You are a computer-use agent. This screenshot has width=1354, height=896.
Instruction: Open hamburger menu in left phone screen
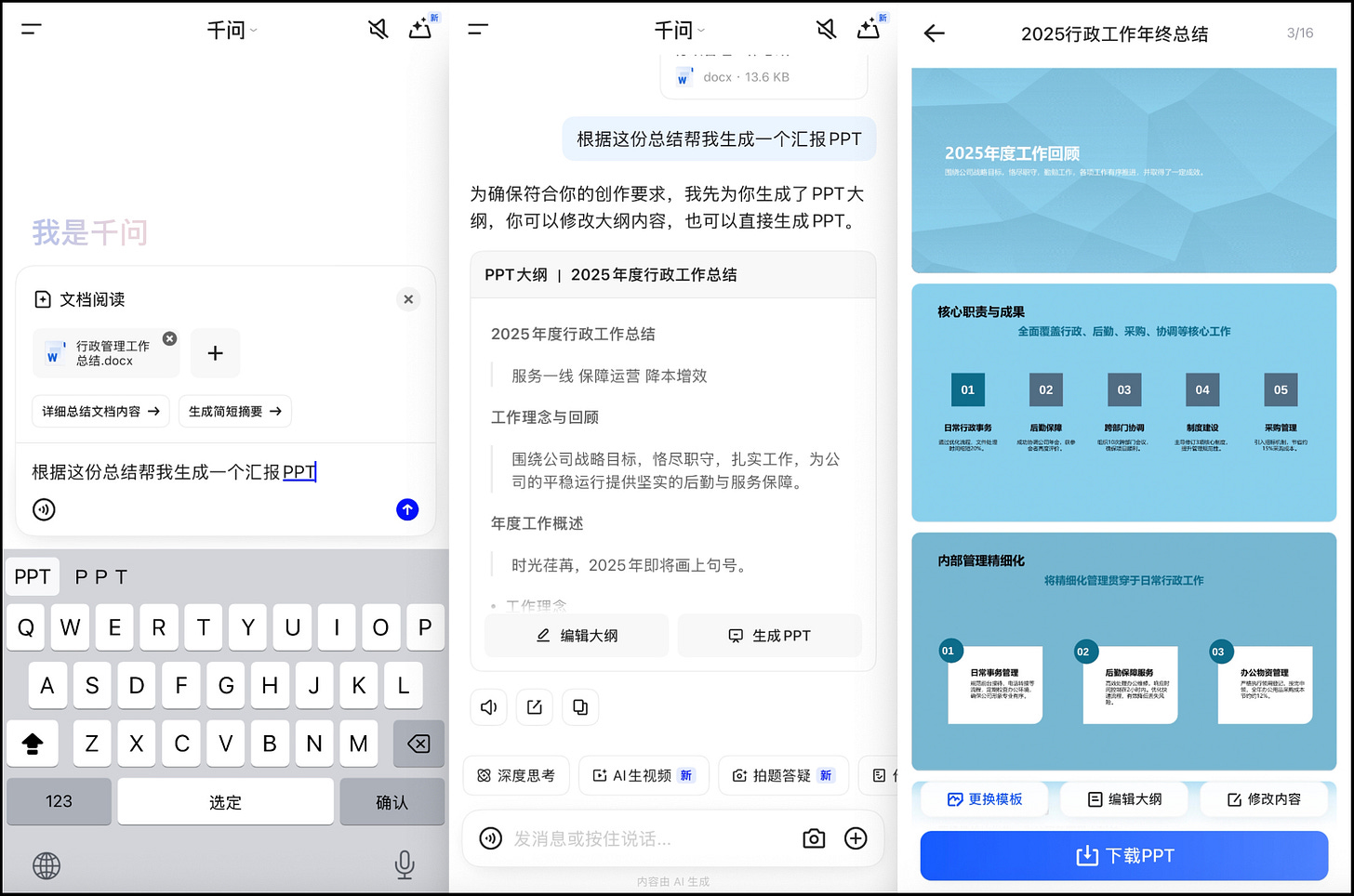32,30
